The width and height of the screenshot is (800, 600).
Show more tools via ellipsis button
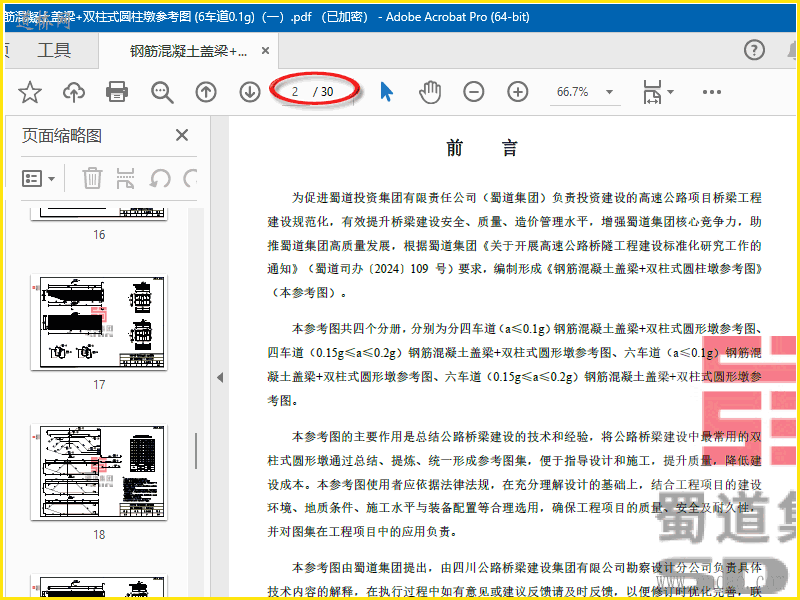(711, 92)
